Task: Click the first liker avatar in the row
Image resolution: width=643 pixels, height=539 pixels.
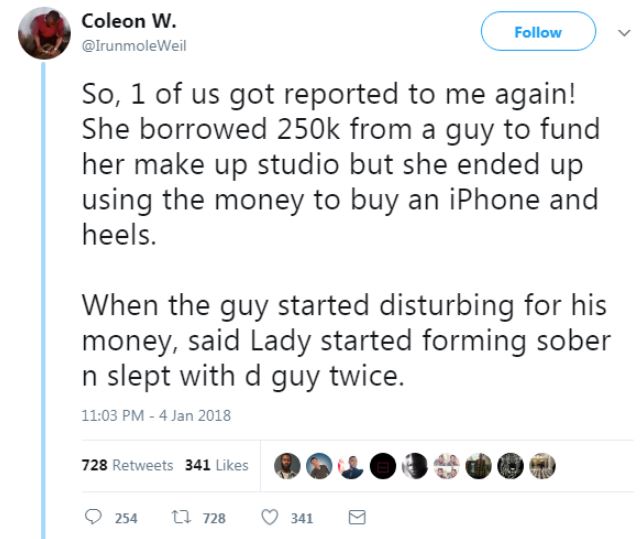Action: 288,465
